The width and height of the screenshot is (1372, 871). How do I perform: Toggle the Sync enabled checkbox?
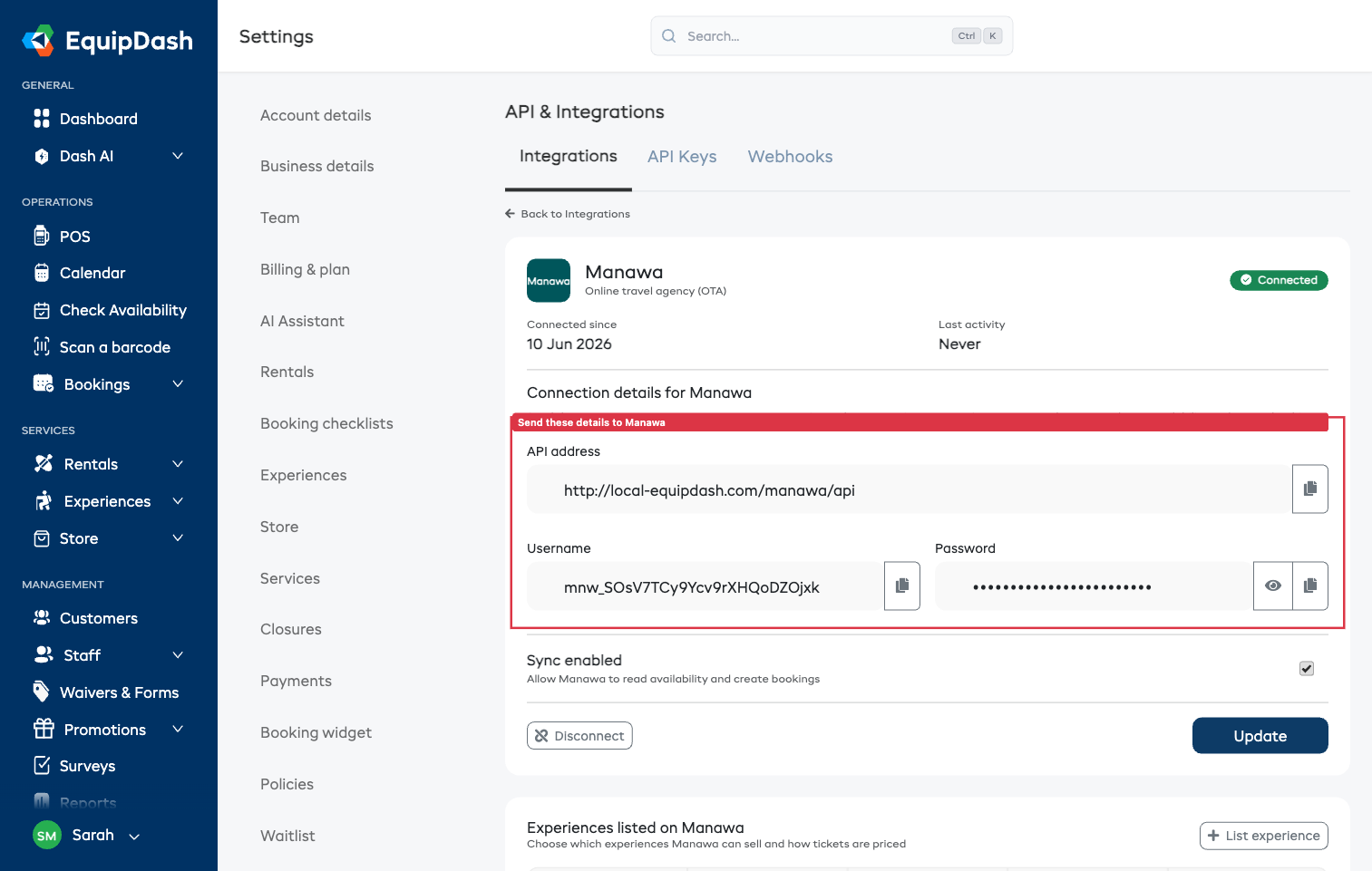[x=1307, y=669]
